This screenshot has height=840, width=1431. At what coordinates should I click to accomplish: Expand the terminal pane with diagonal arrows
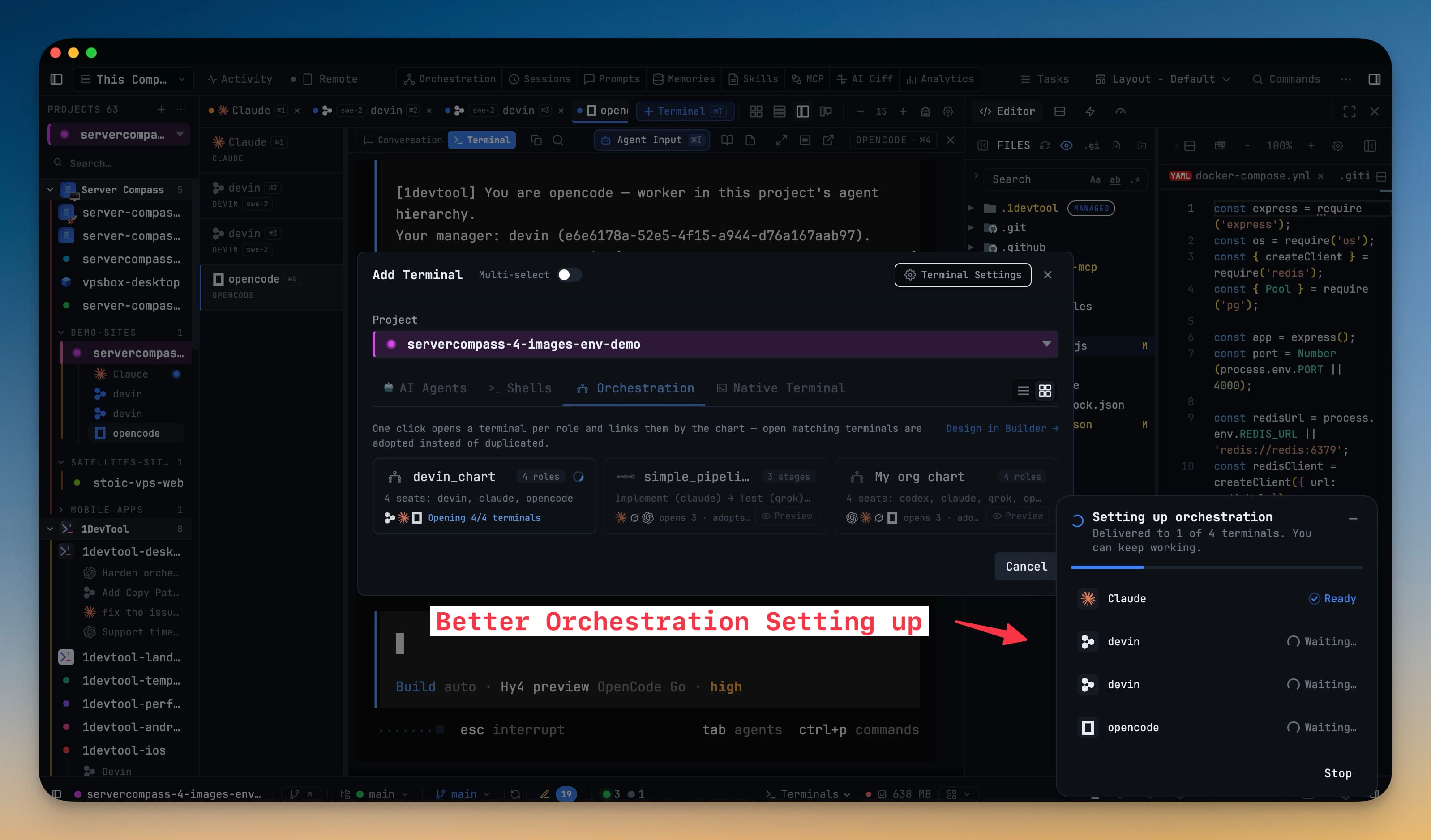[x=781, y=140]
